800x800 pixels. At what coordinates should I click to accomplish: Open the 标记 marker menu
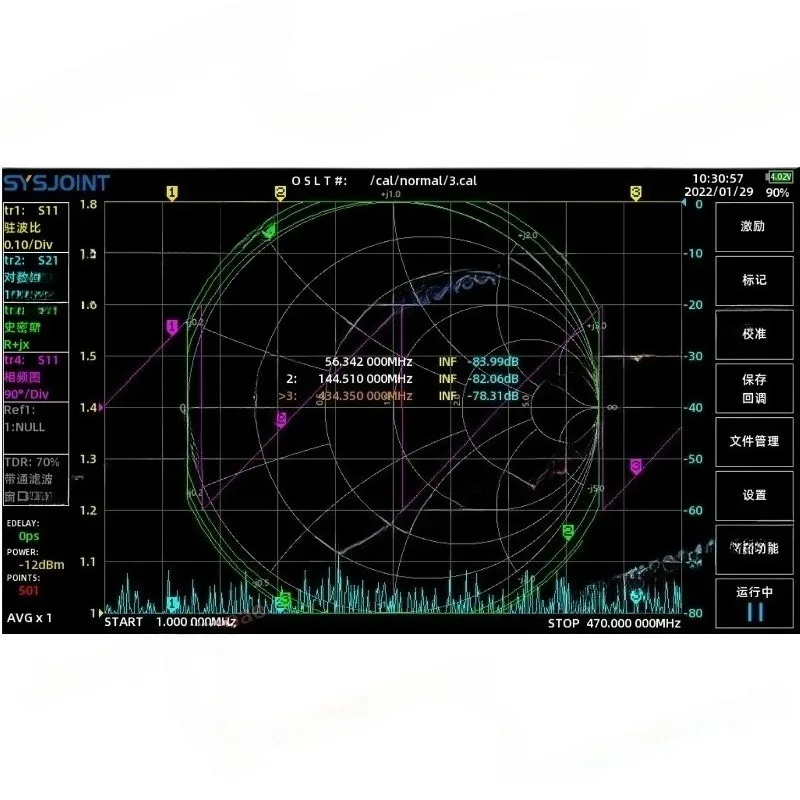pos(754,280)
